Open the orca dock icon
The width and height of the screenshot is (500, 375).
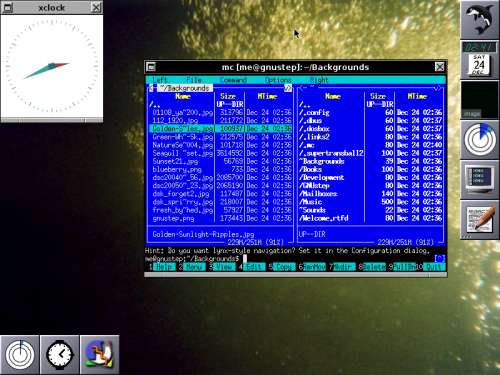coord(480,19)
